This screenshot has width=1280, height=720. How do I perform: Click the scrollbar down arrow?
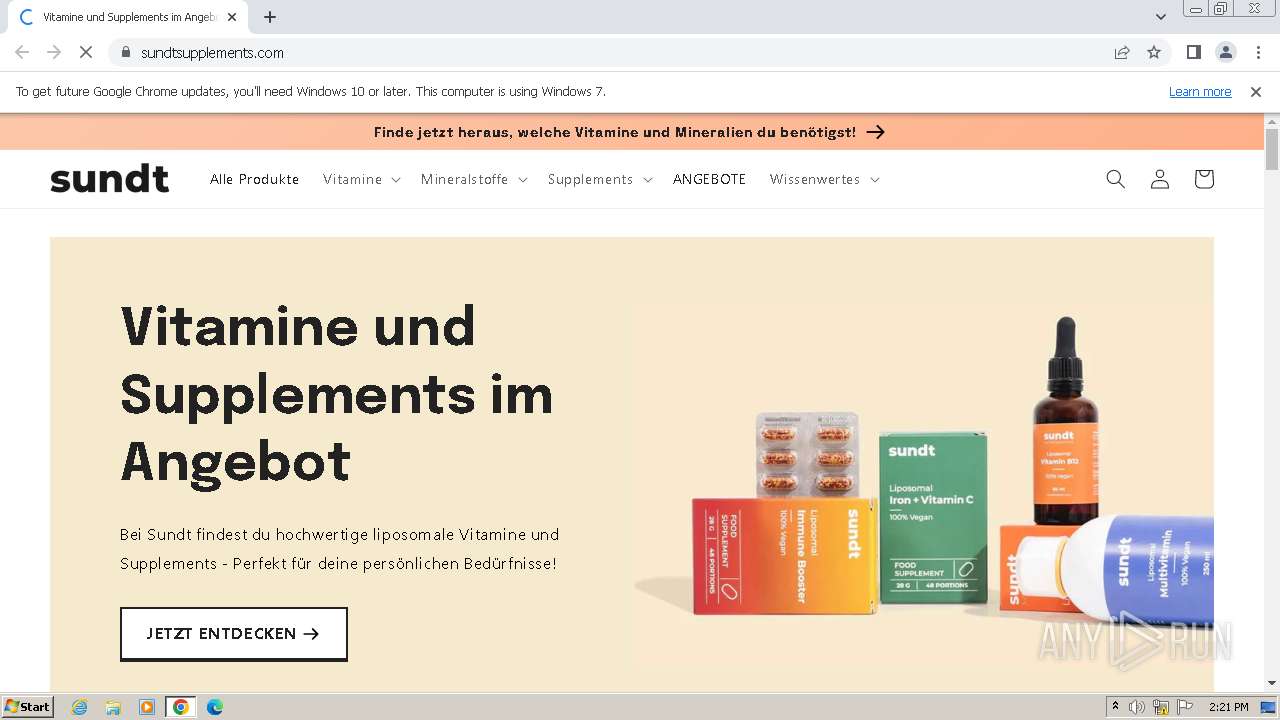click(x=1272, y=684)
